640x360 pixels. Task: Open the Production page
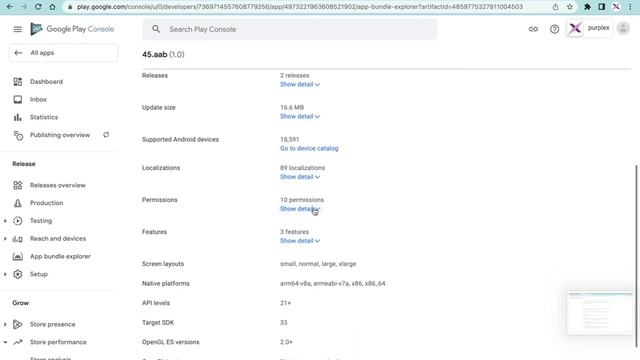click(47, 203)
